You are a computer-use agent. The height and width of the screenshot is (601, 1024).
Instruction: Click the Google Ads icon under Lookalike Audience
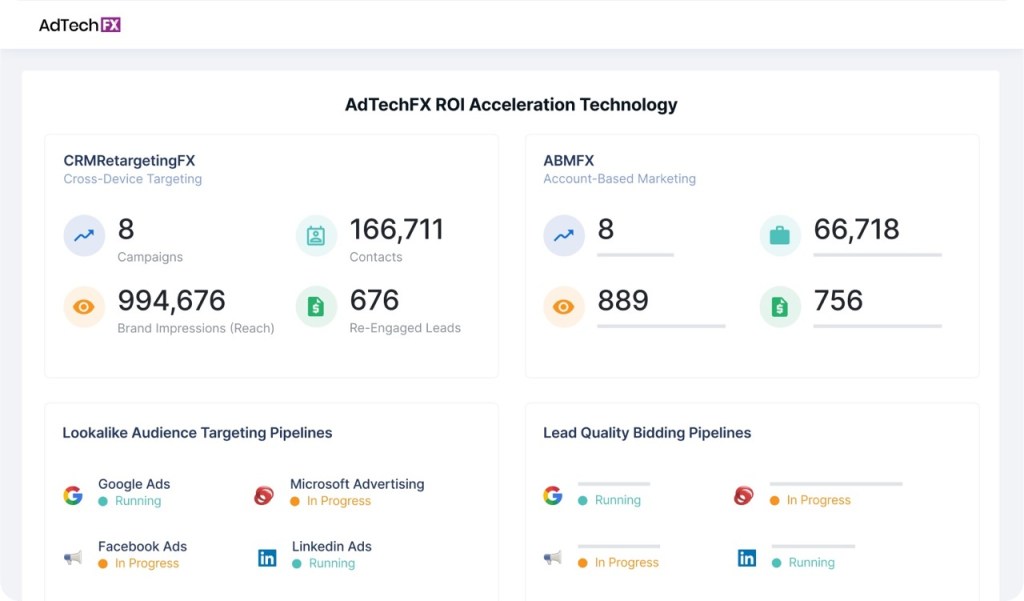coord(73,495)
